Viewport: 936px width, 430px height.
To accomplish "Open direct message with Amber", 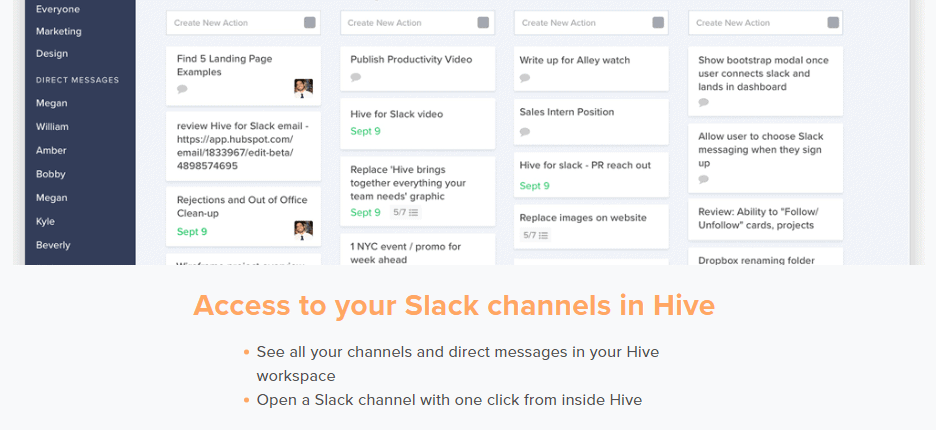I will [x=51, y=150].
